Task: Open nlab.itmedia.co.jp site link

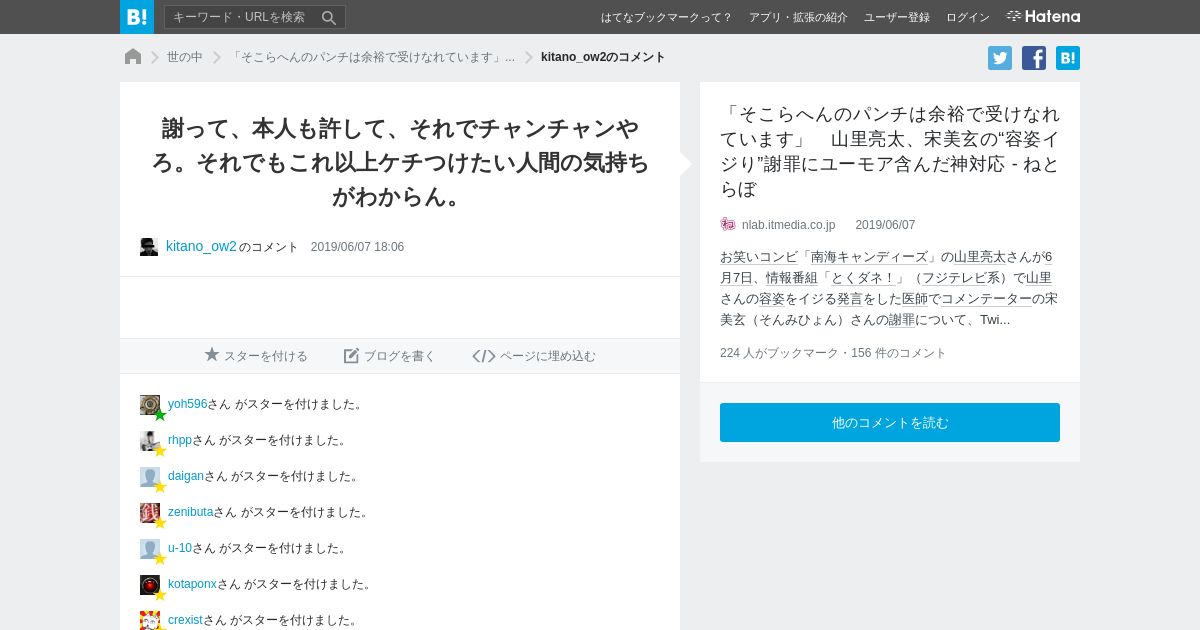Action: [788, 225]
